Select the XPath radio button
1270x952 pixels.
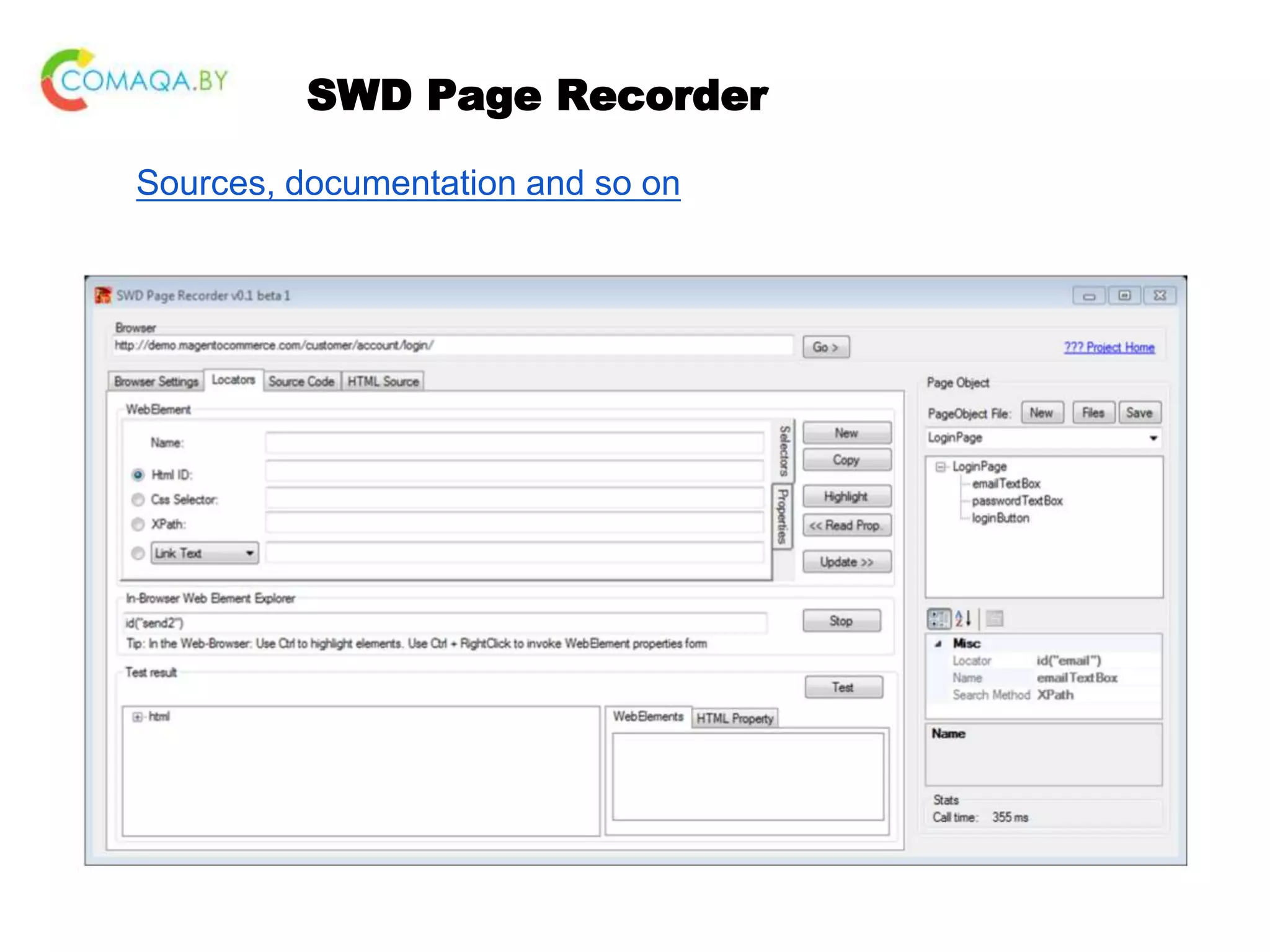coord(138,524)
